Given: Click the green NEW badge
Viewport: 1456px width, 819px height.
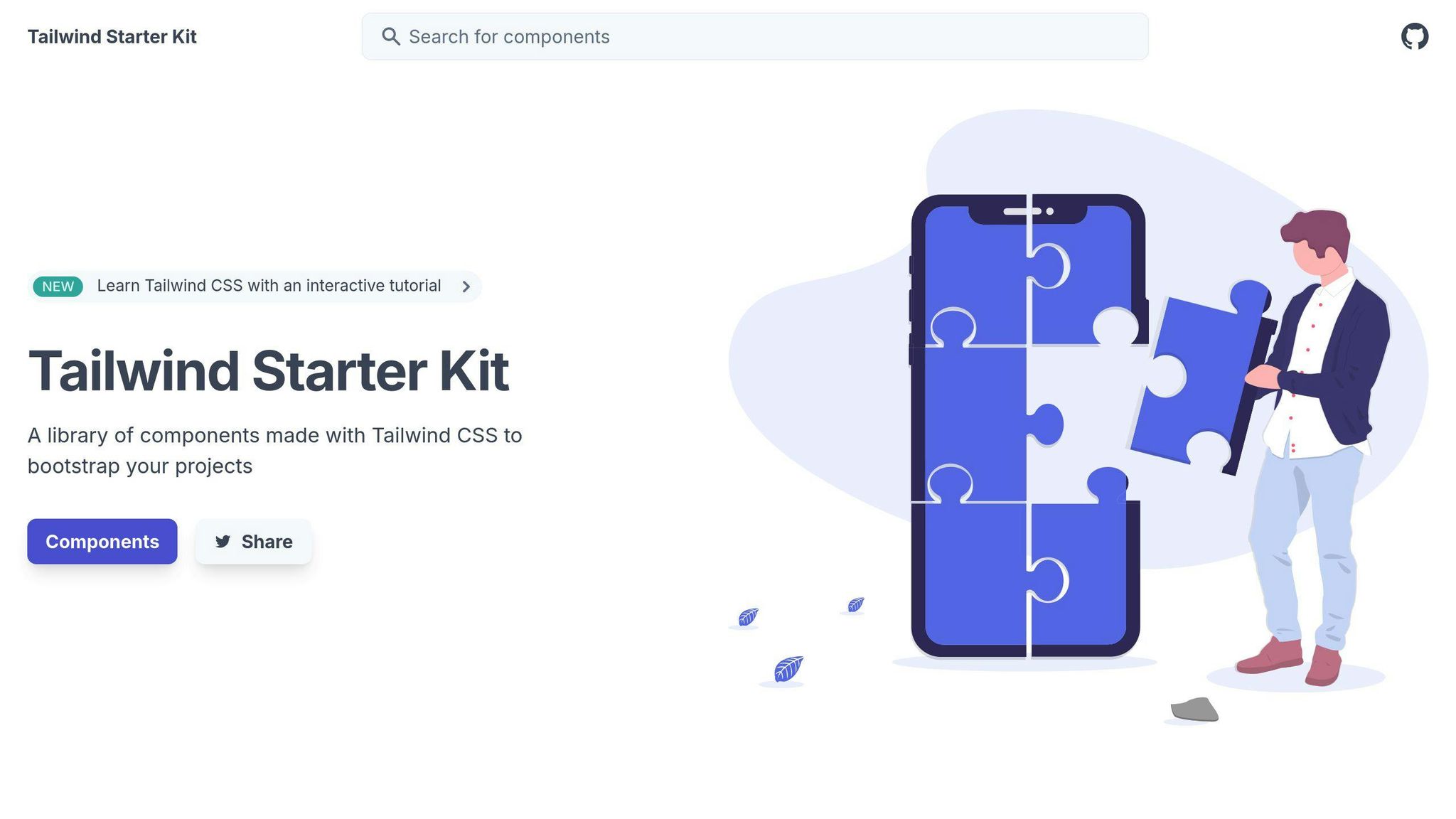Looking at the screenshot, I should pos(58,287).
